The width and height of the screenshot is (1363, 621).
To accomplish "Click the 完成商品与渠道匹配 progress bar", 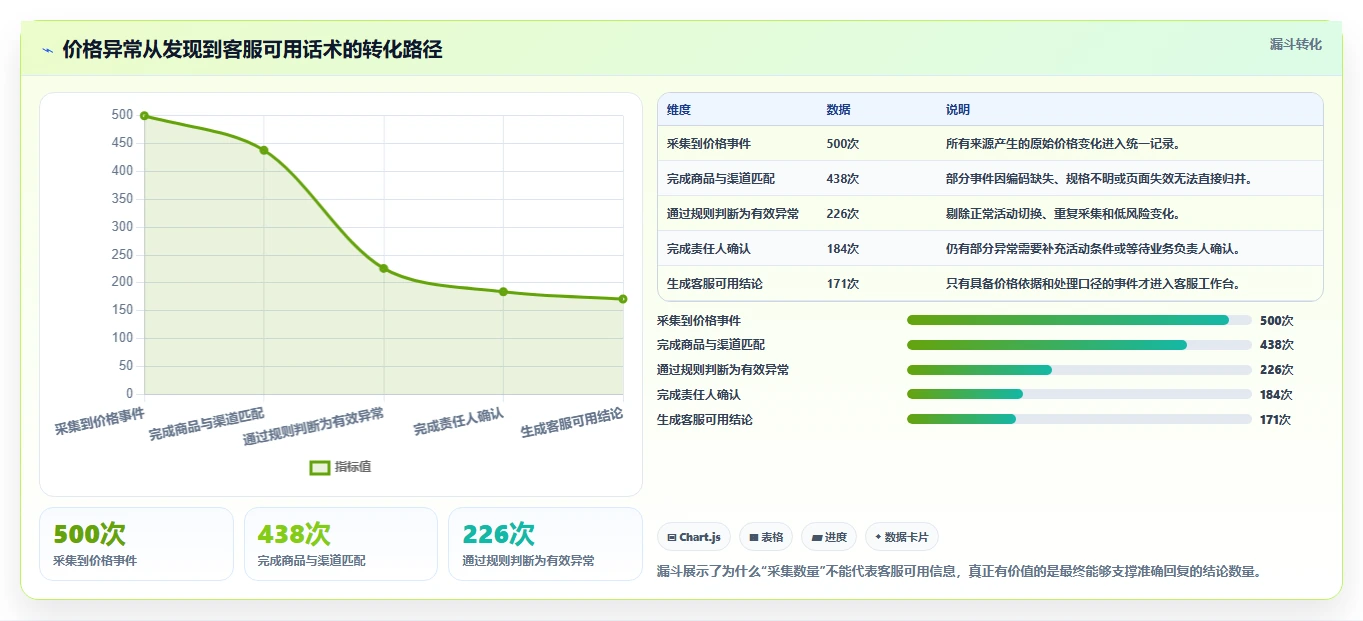I will tap(1079, 345).
